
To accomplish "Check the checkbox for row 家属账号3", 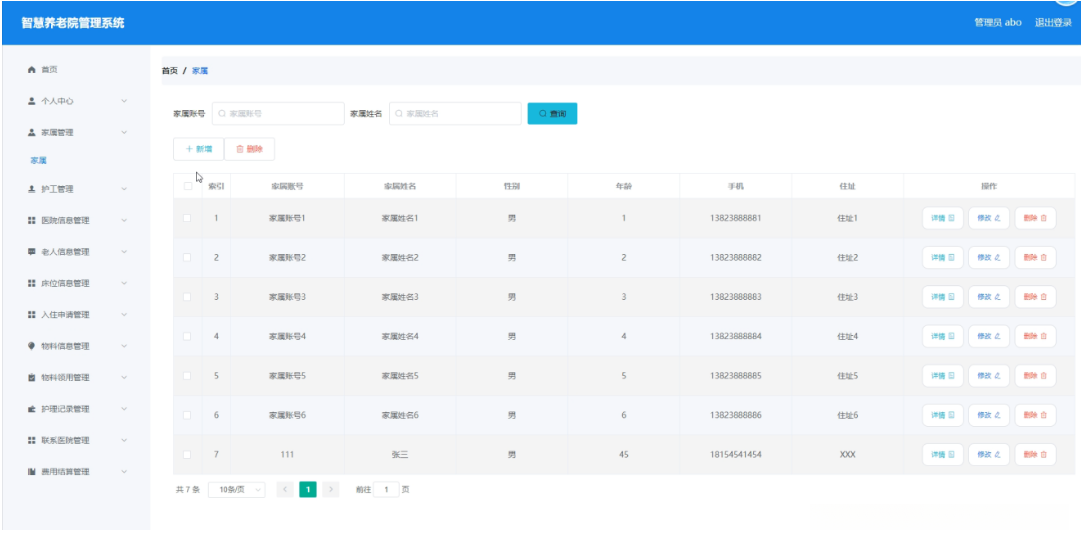I will (187, 297).
